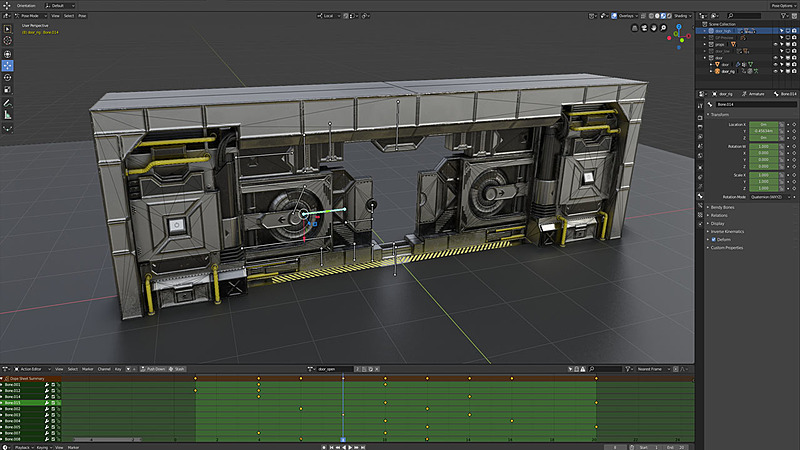The height and width of the screenshot is (450, 800).
Task: Open the Pose Mode dropdown
Action: [30, 16]
